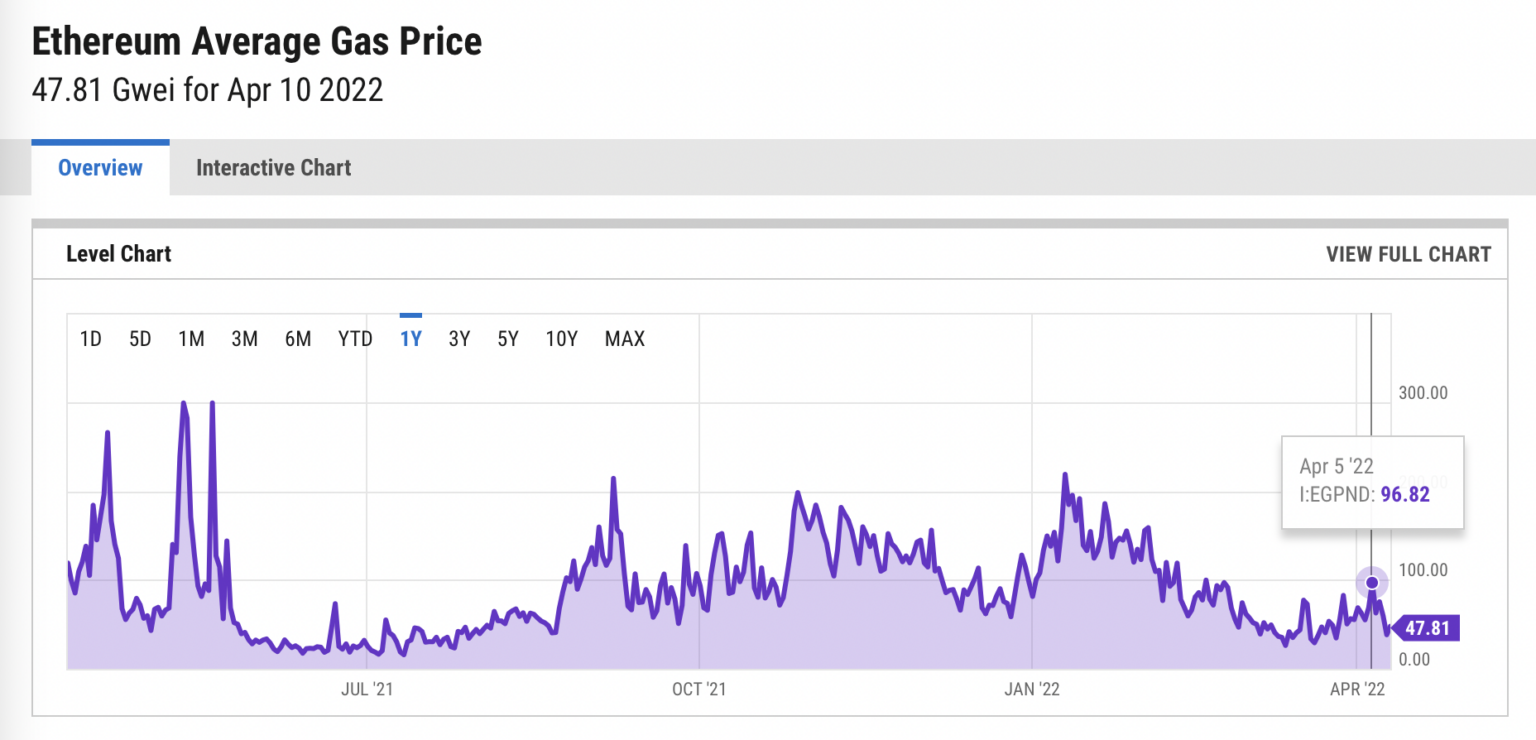Switch chart to 3Y range
This screenshot has height=740, width=1536.
460,339
